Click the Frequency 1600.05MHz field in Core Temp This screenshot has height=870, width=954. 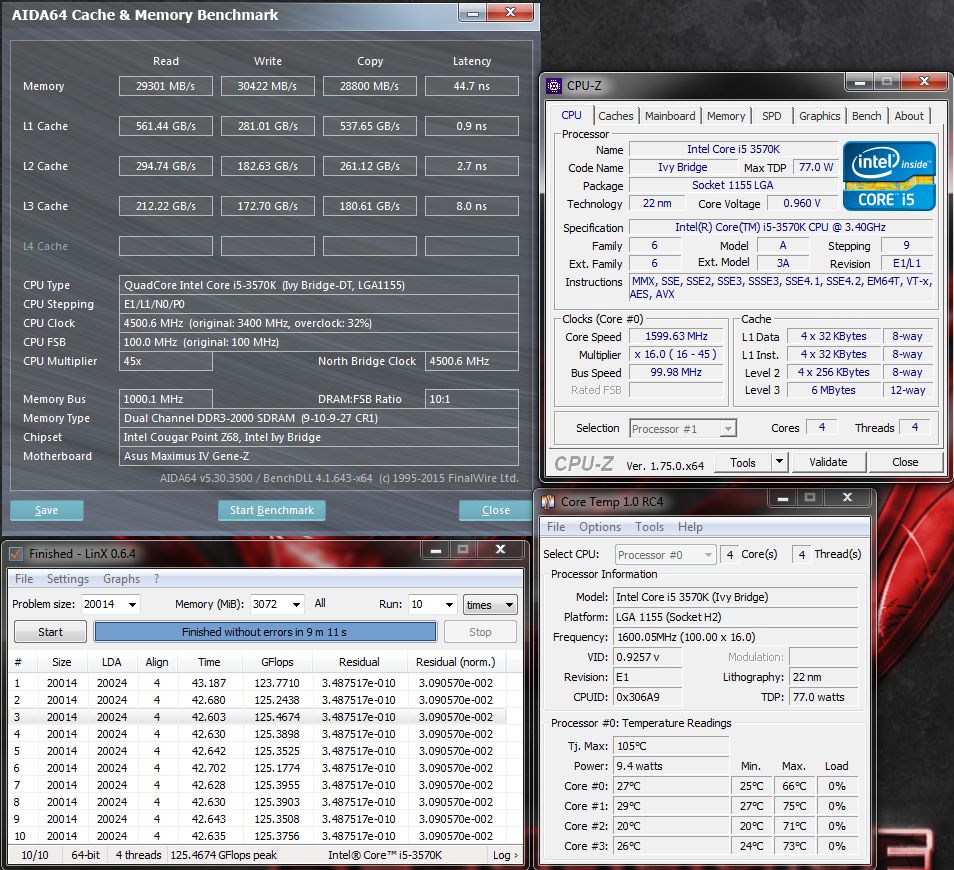click(735, 637)
